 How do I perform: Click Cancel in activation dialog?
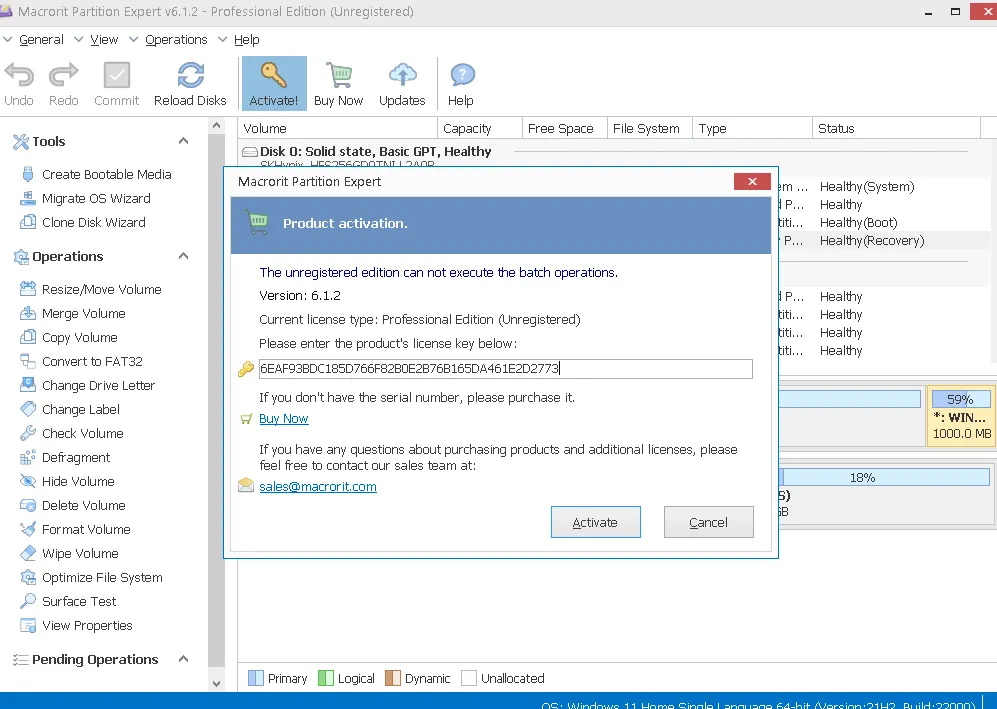(709, 522)
